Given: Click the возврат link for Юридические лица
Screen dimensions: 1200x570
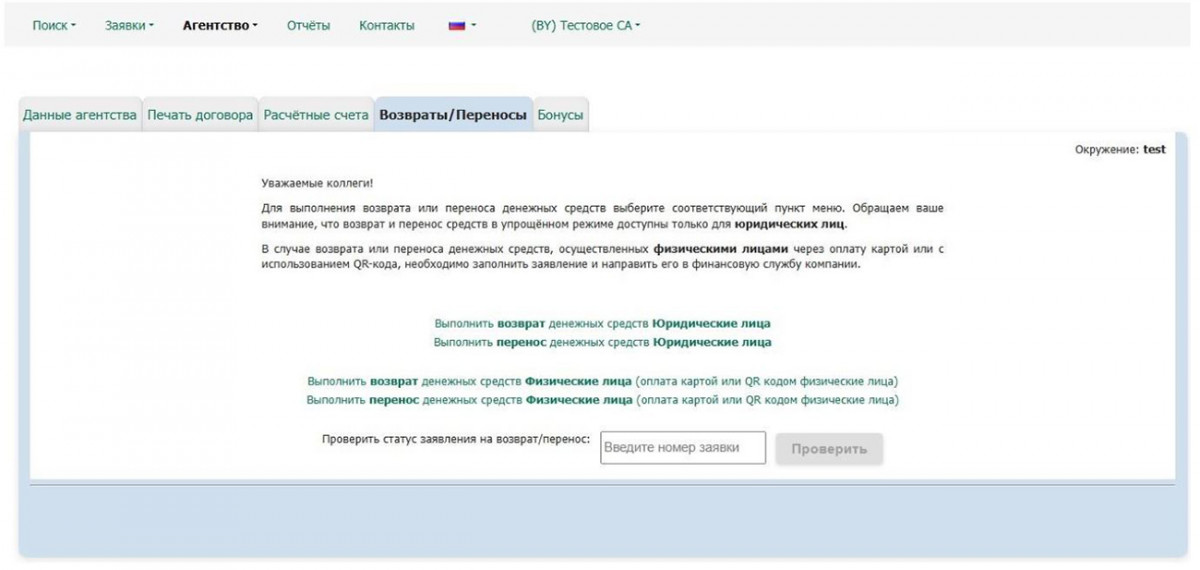Looking at the screenshot, I should 602,324.
